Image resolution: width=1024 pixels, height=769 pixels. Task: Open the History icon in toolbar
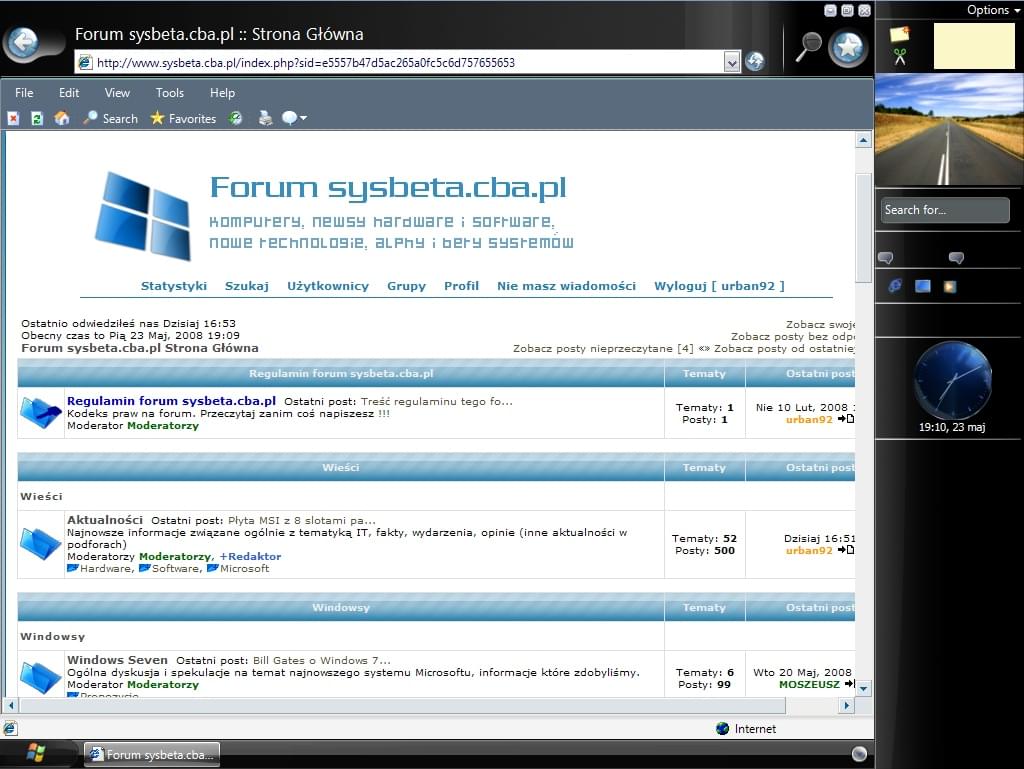pyautogui.click(x=235, y=118)
